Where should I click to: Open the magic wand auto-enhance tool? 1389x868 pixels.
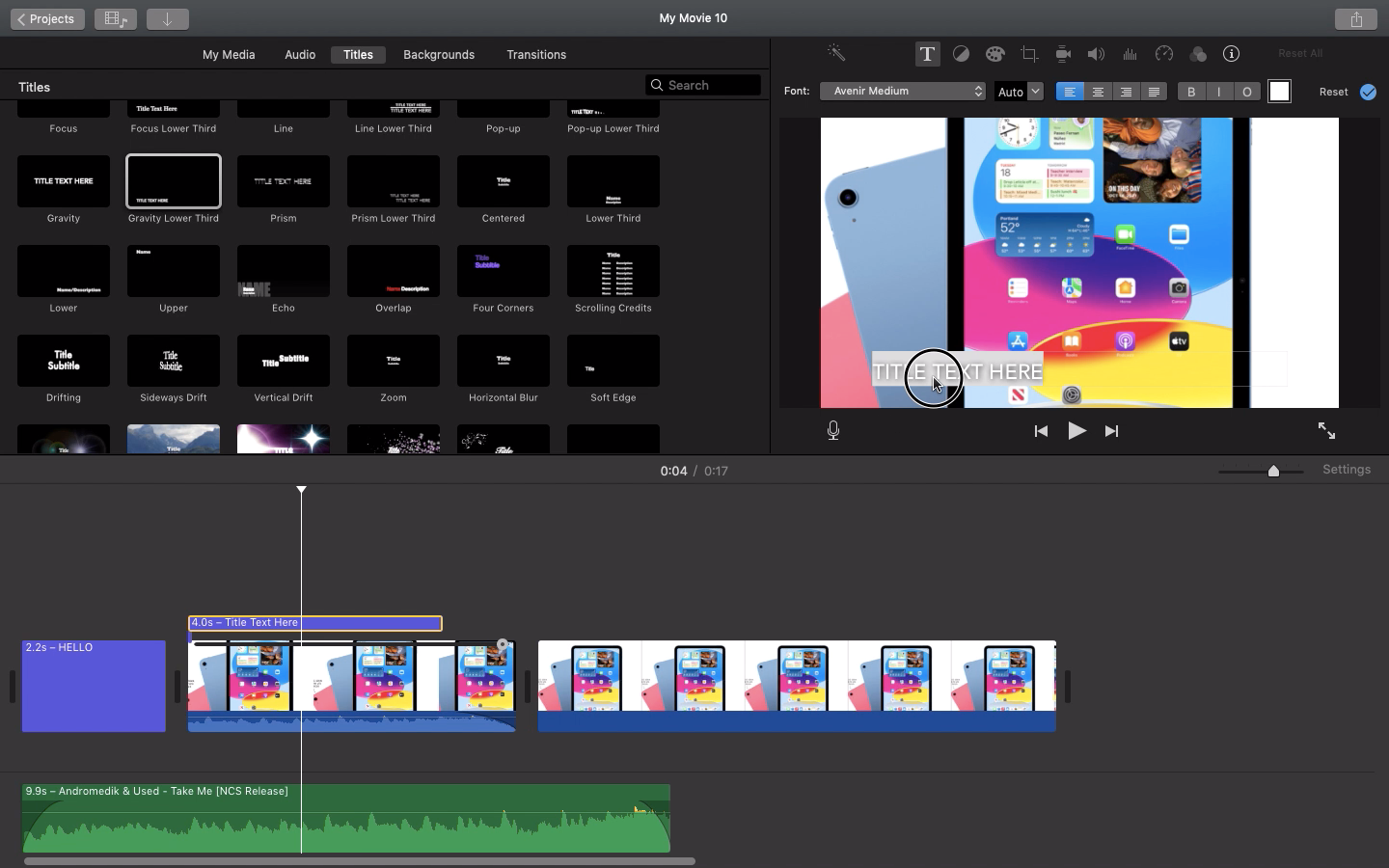coord(836,54)
